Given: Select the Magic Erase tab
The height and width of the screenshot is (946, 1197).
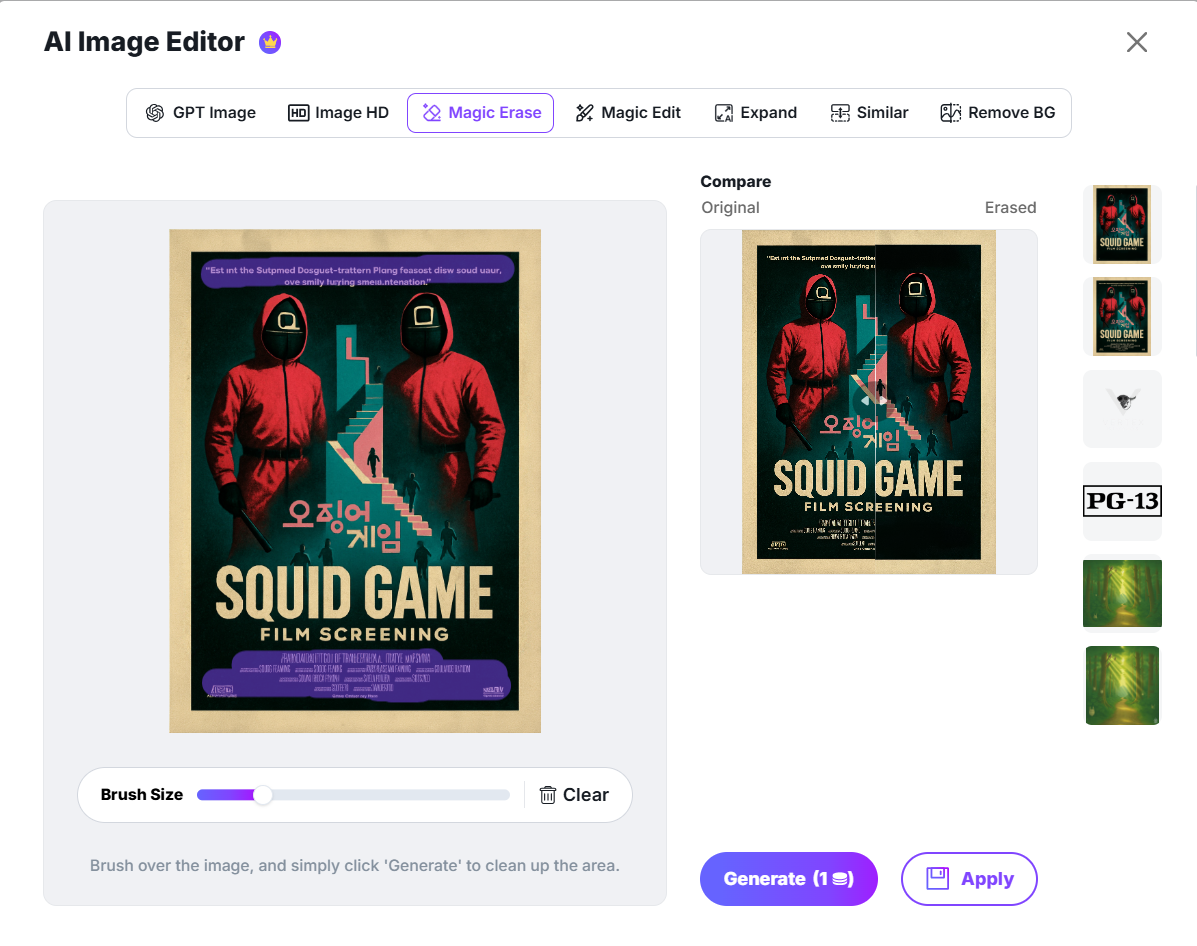Looking at the screenshot, I should click(x=481, y=113).
